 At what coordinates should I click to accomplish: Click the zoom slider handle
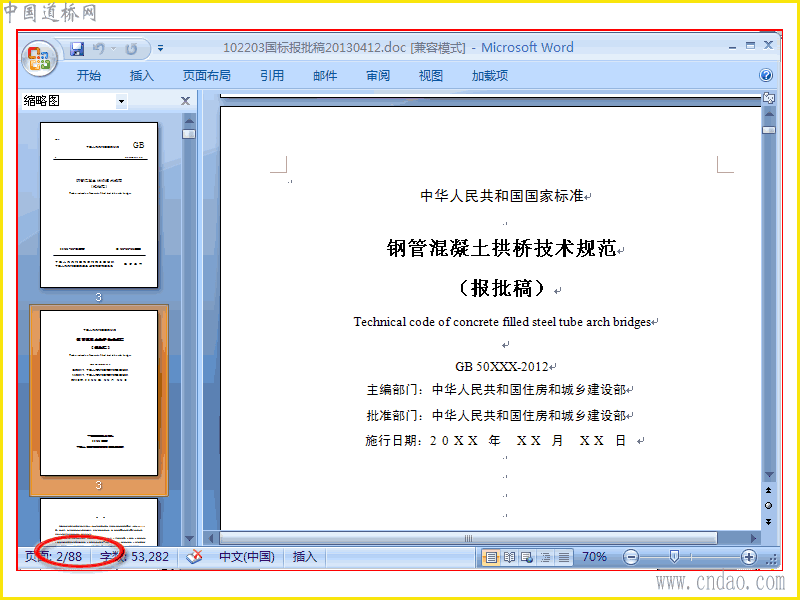(x=674, y=557)
